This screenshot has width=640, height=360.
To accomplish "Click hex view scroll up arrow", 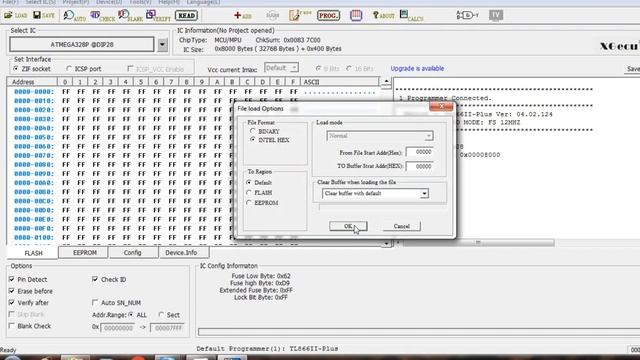I will point(386,82).
